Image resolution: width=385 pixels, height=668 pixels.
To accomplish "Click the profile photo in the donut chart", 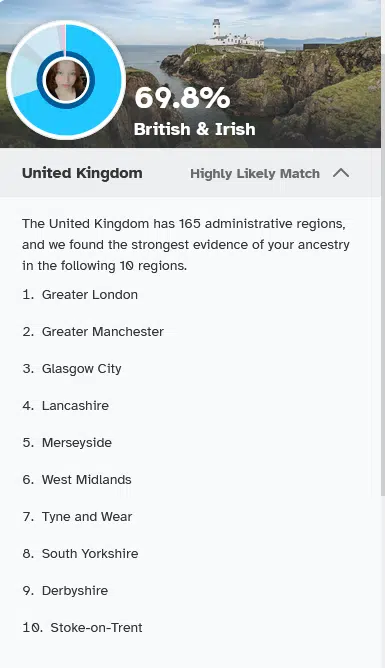I will 66,80.
